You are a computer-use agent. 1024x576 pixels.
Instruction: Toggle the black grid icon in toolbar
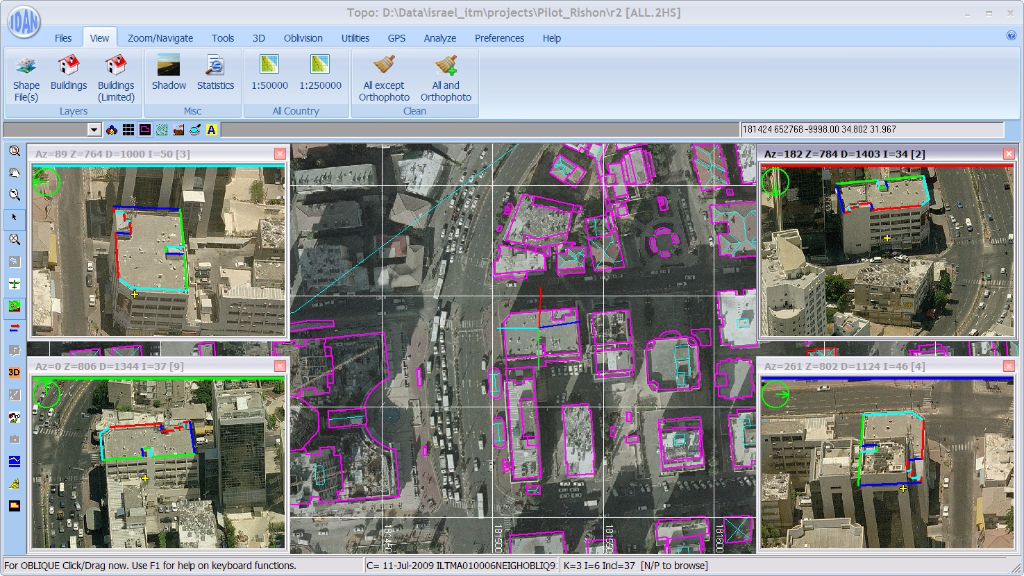(x=128, y=130)
